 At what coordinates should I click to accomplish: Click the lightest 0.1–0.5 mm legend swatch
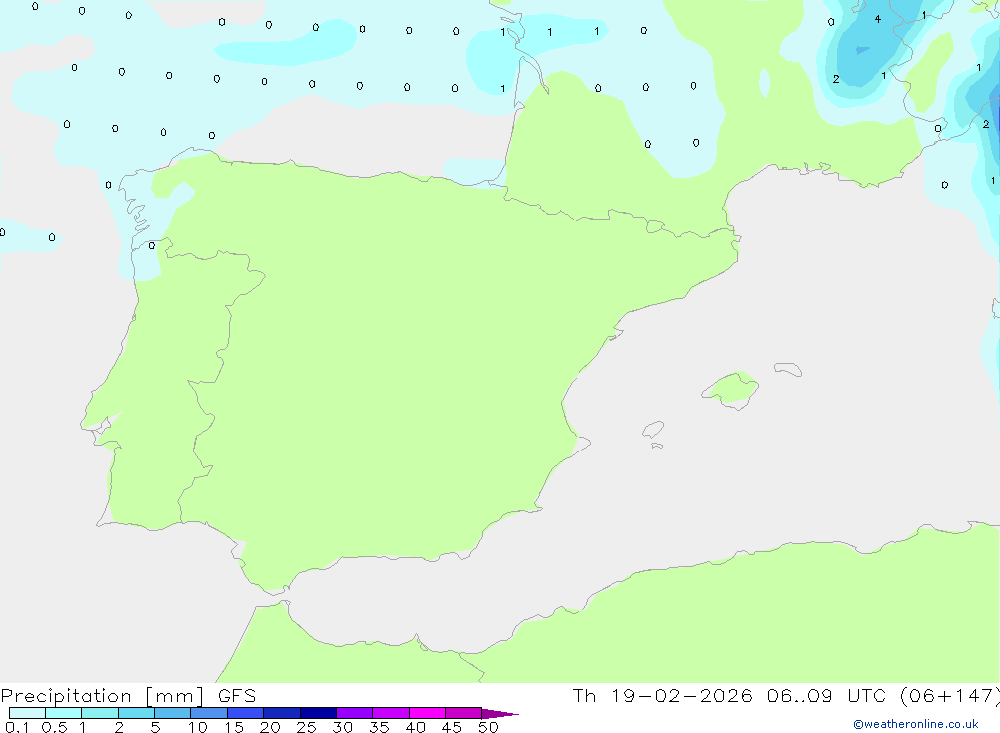pyautogui.click(x=27, y=713)
